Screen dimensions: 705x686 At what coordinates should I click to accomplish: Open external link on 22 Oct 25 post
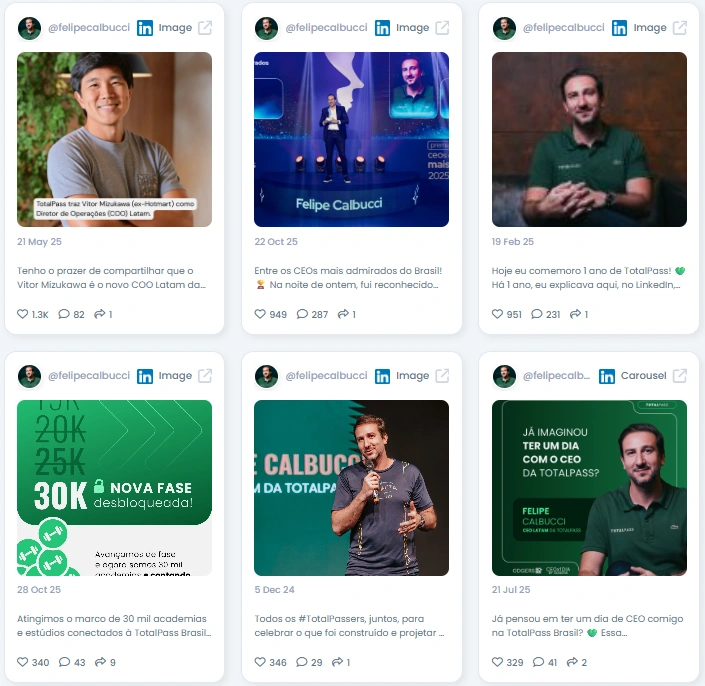442,28
